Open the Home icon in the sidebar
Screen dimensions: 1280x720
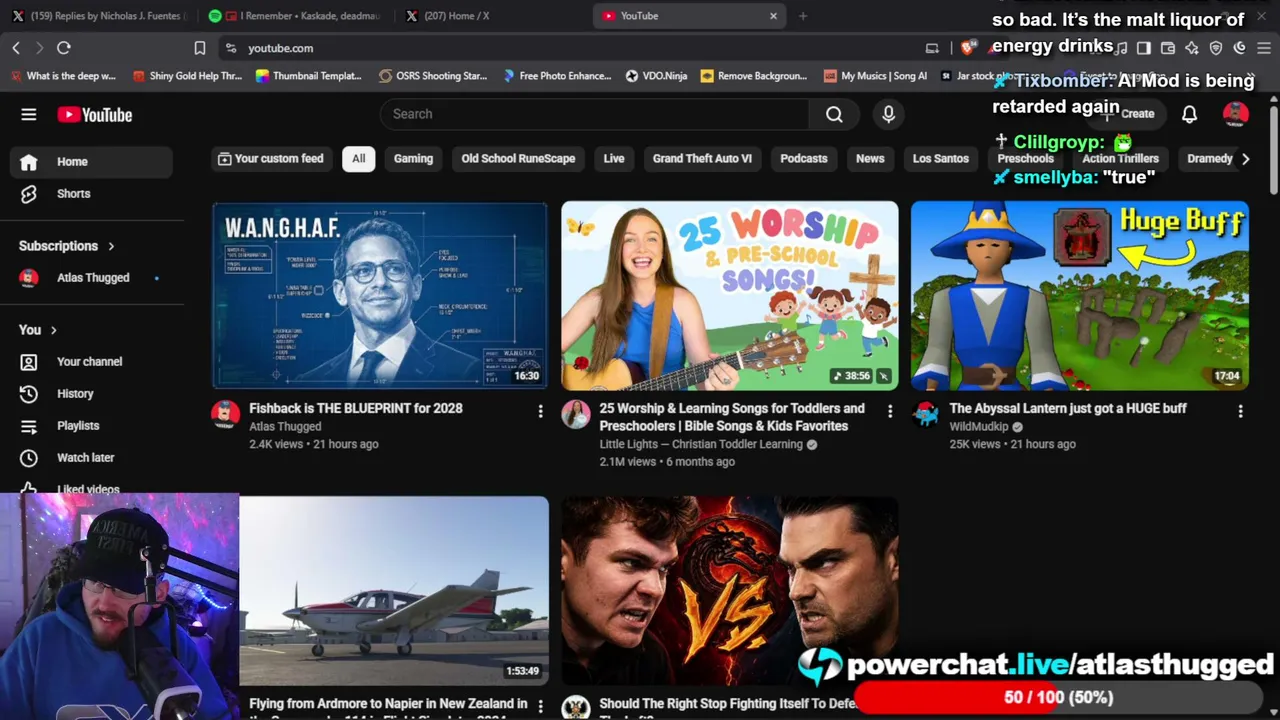(29, 162)
